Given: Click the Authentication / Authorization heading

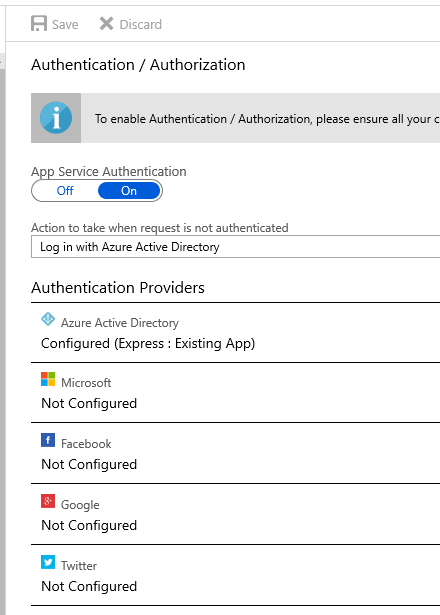Looking at the screenshot, I should coord(138,65).
